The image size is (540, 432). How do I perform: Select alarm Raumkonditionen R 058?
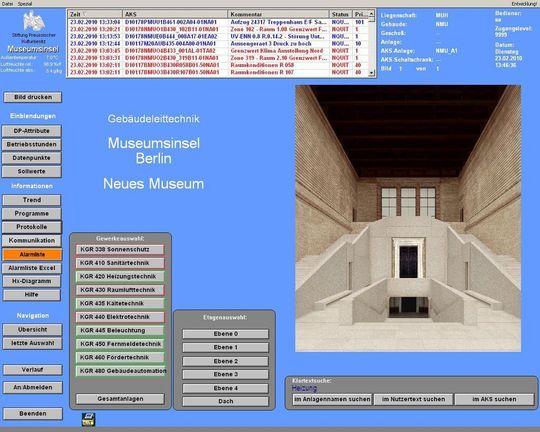click(218, 65)
